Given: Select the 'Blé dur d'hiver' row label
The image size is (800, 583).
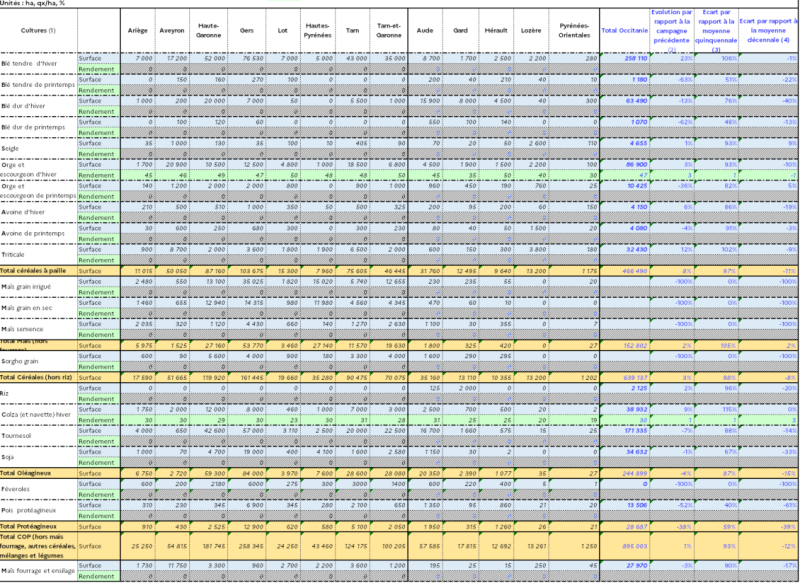Looking at the screenshot, I should (x=38, y=106).
